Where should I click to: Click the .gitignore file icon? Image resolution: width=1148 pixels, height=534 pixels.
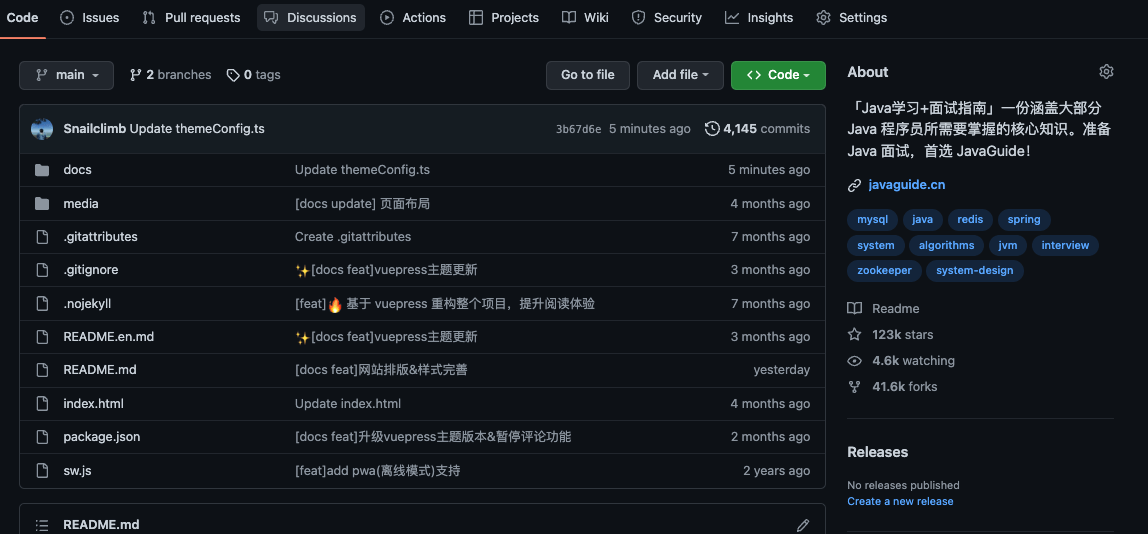pyautogui.click(x=42, y=270)
